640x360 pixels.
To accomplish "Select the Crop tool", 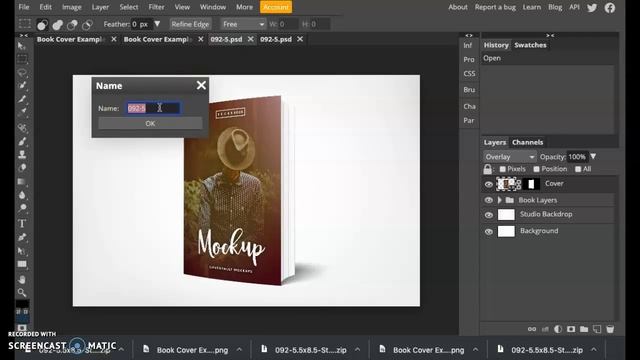I will [x=22, y=99].
